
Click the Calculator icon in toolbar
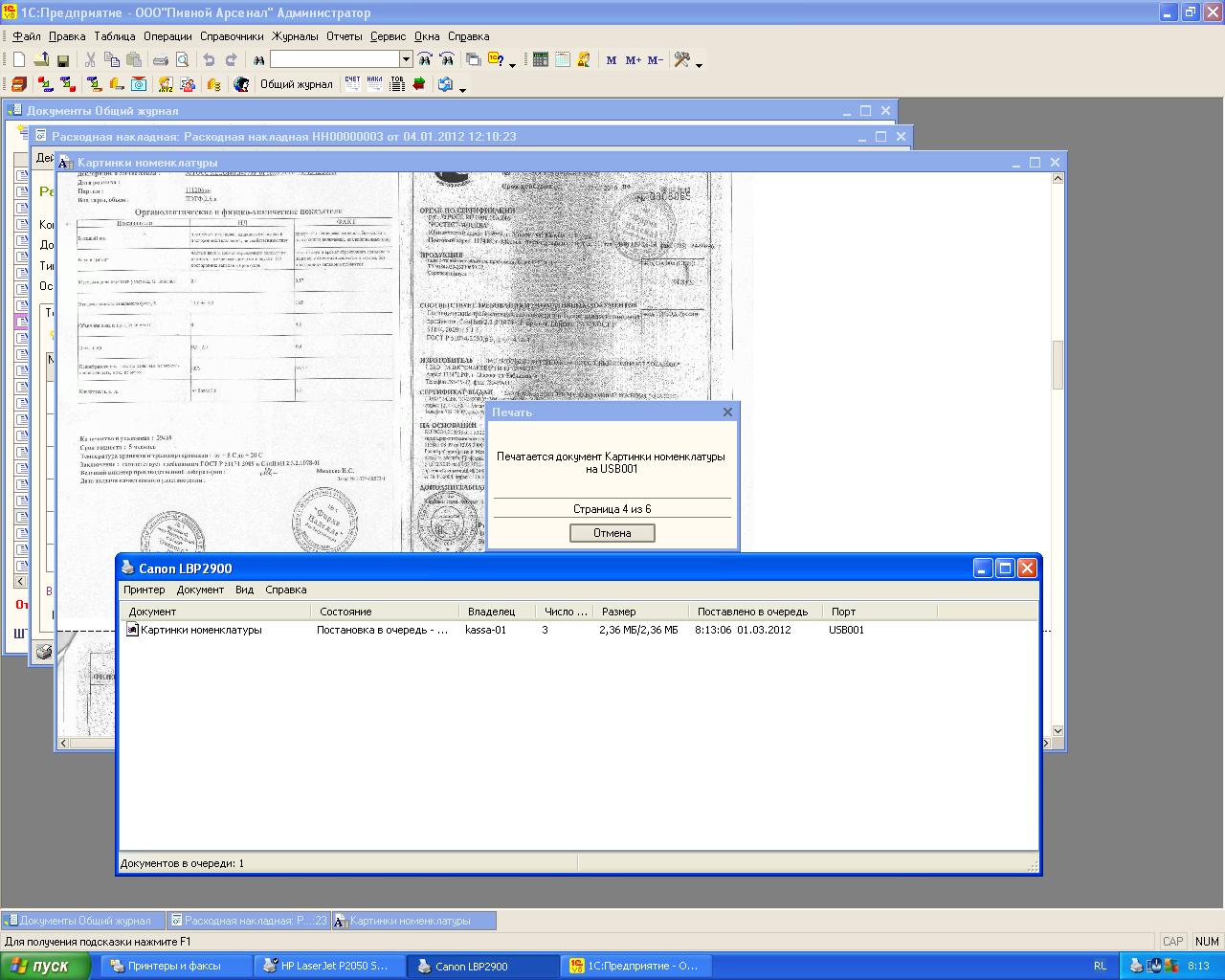[541, 59]
